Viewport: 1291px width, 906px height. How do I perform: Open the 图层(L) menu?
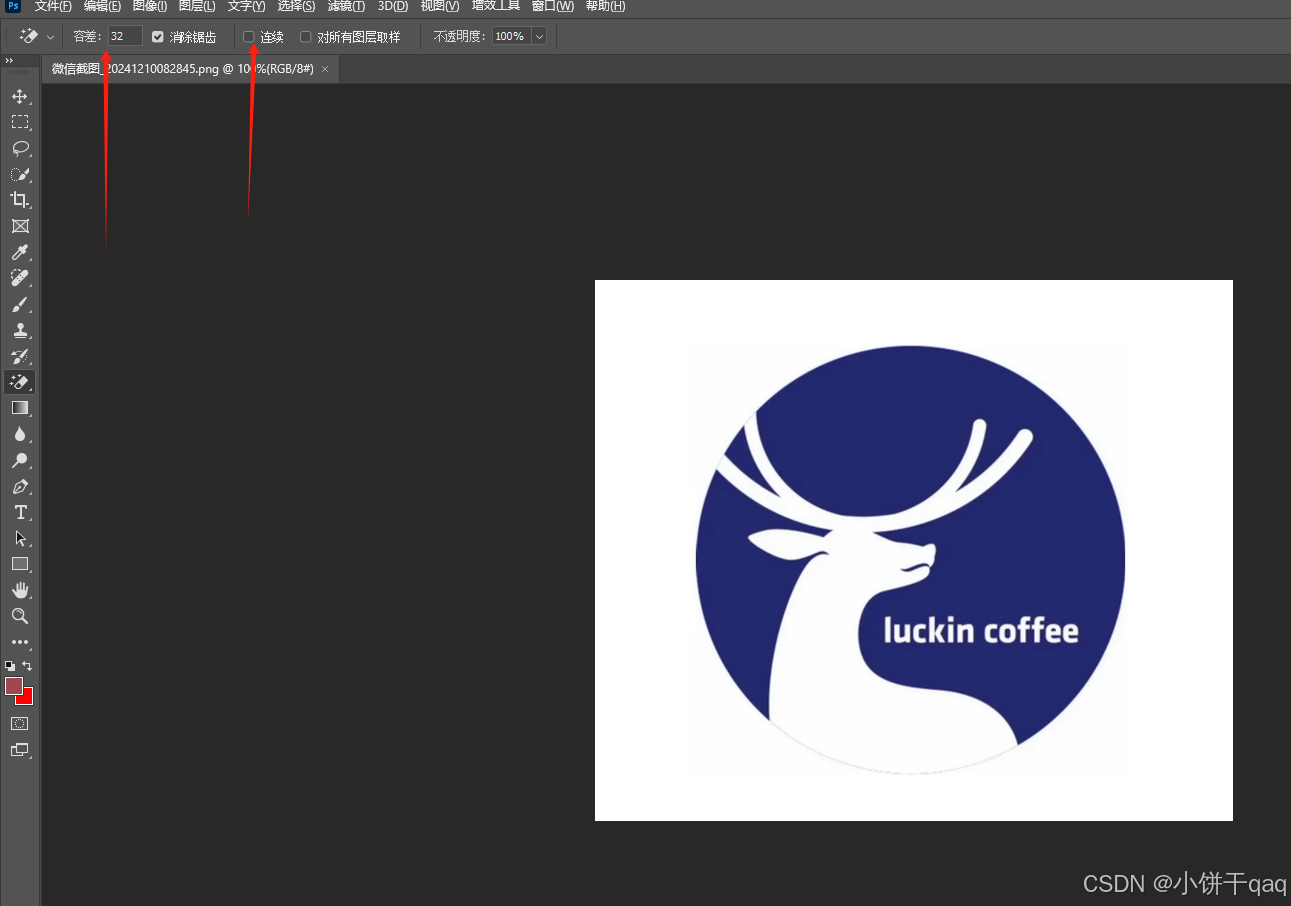197,6
